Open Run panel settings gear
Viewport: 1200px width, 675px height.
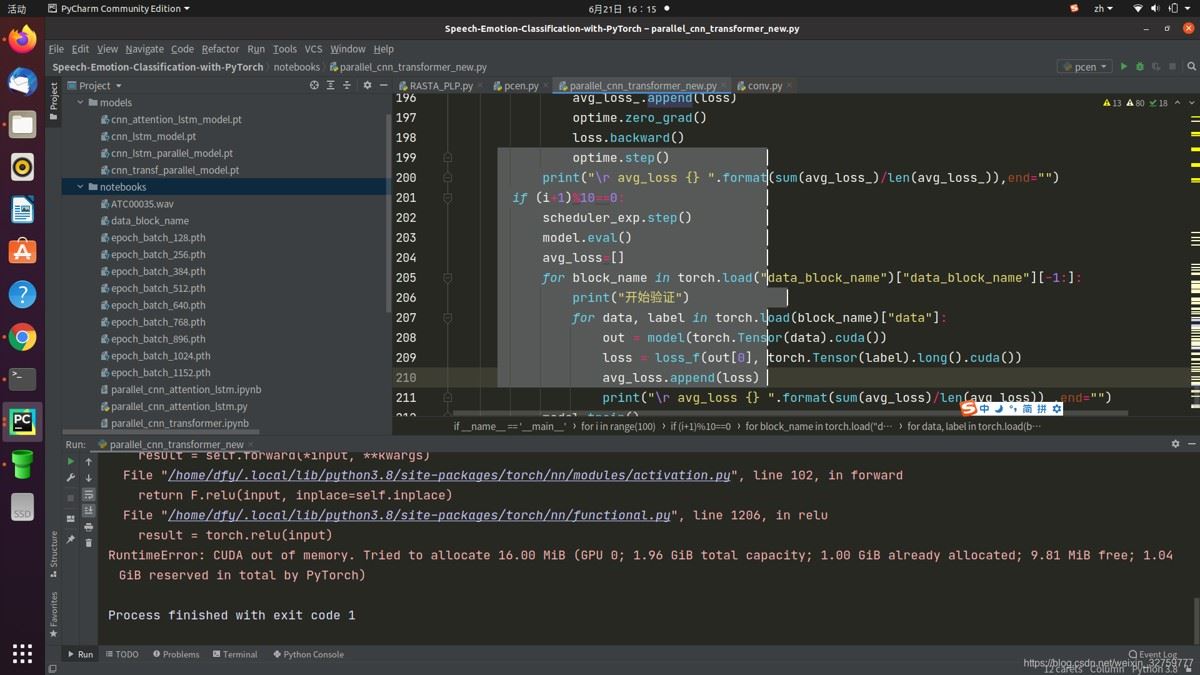click(x=1175, y=444)
